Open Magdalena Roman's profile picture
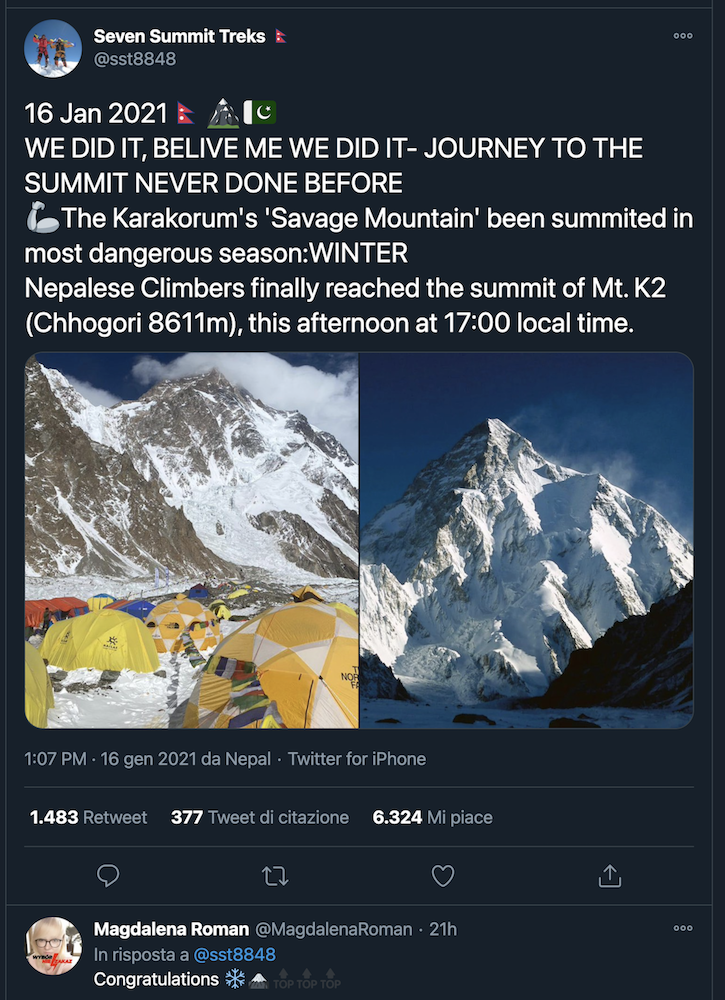The image size is (725, 1000). [x=53, y=946]
